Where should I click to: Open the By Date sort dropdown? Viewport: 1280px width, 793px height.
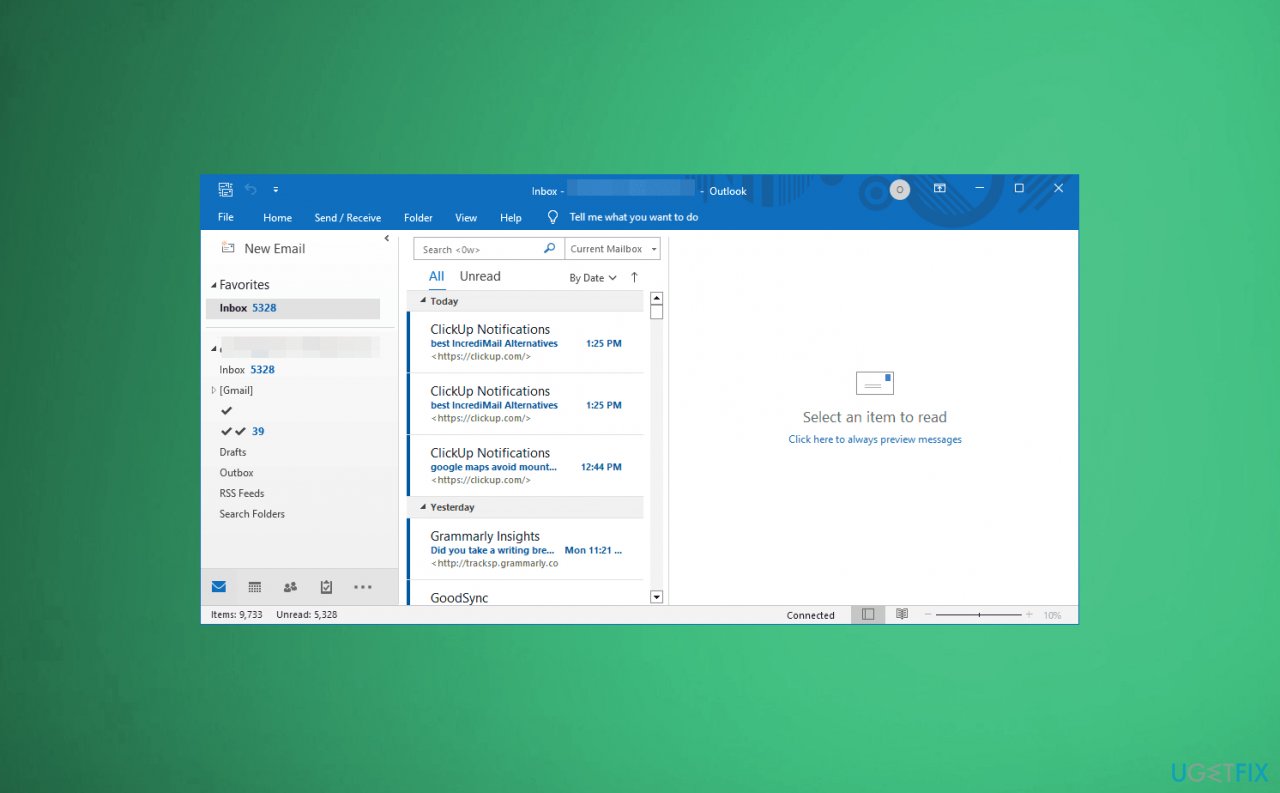(x=593, y=278)
